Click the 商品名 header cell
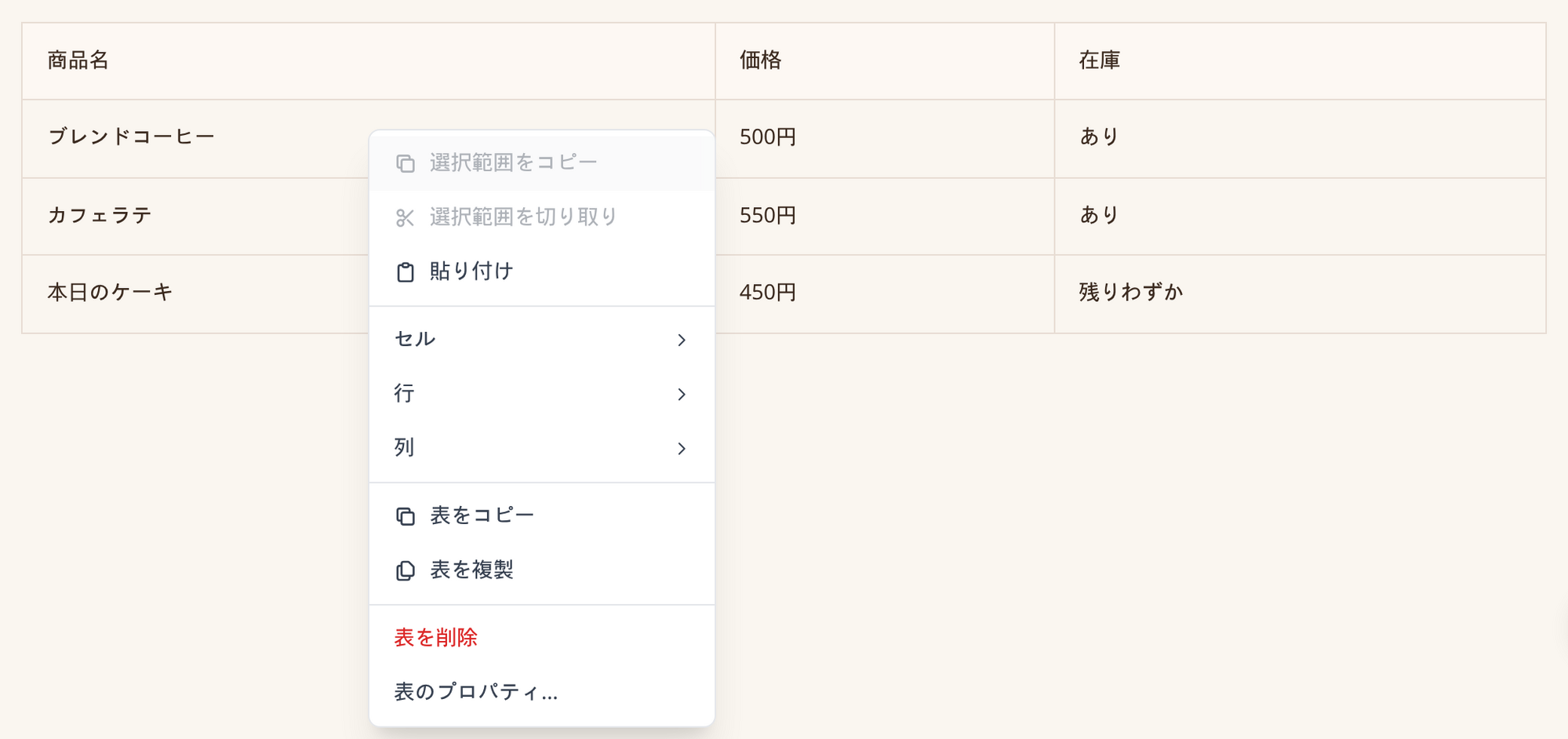 (x=369, y=61)
